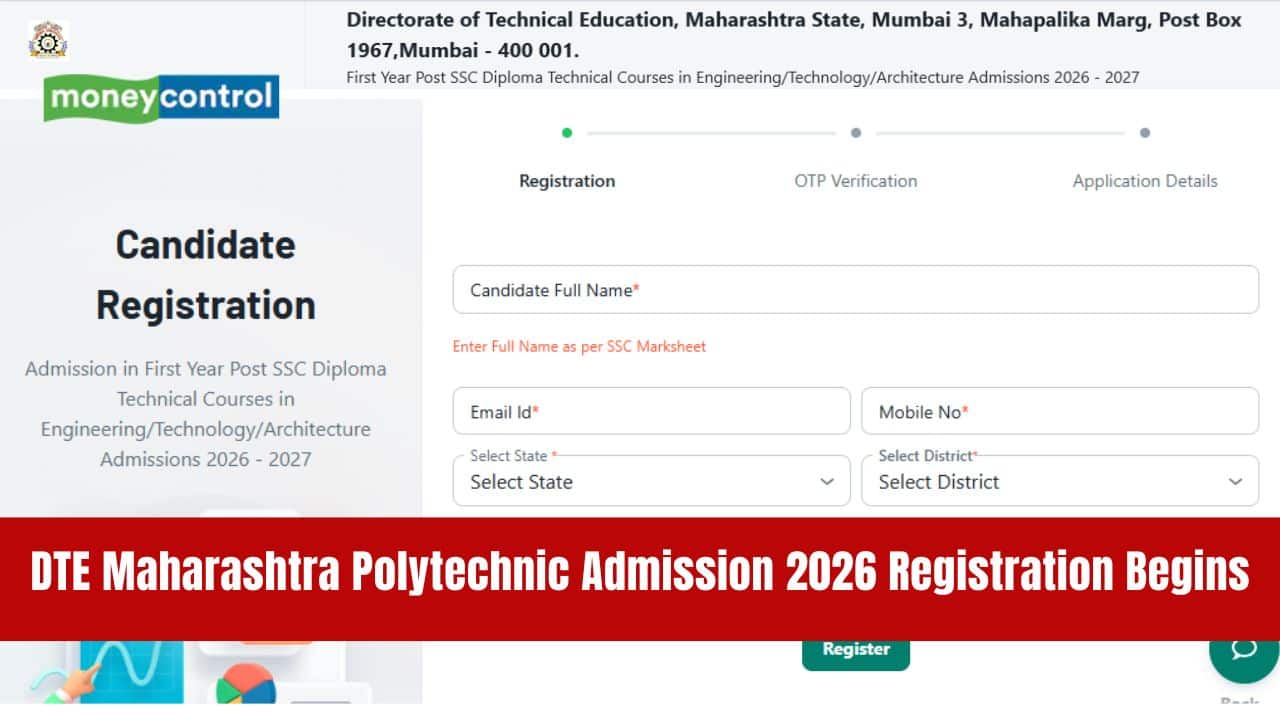The image size is (1280, 720).
Task: Focus the Email Id field
Action: [x=651, y=411]
